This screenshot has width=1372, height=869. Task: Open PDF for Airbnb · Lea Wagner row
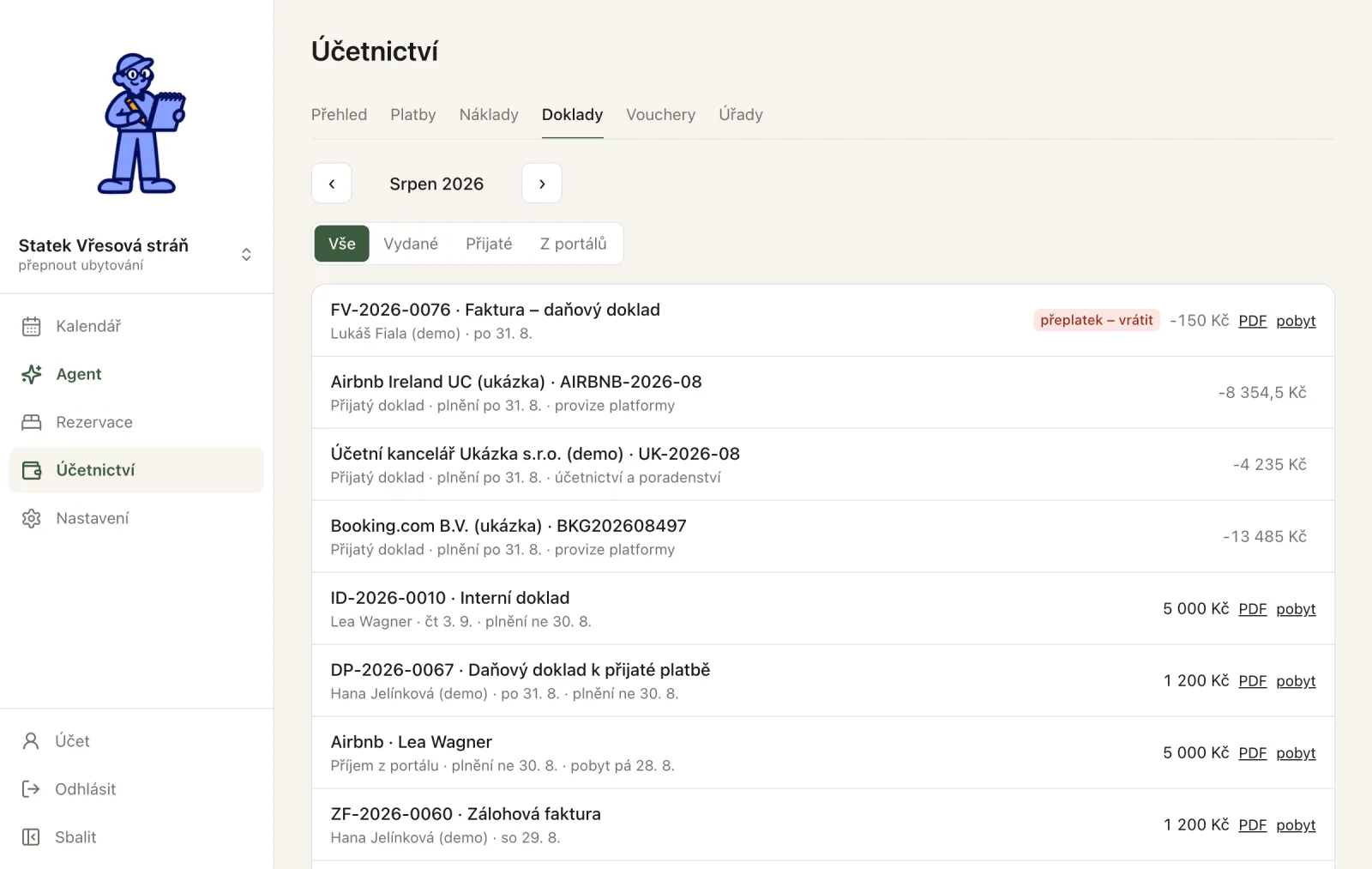[1253, 753]
